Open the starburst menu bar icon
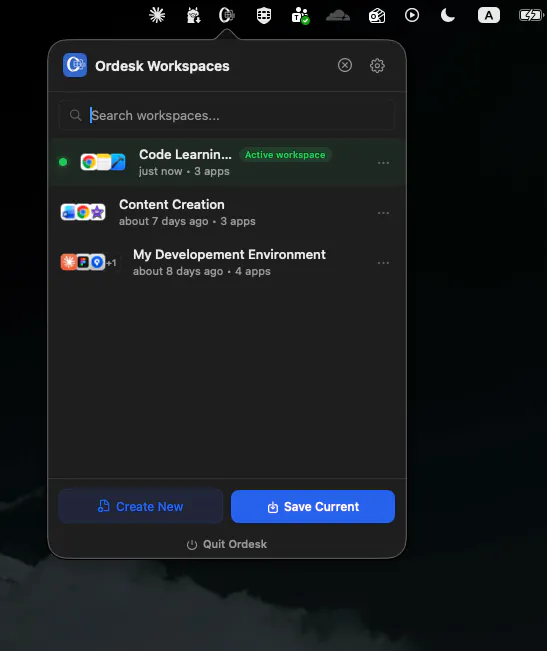Image resolution: width=547 pixels, height=651 pixels. pyautogui.click(x=157, y=15)
